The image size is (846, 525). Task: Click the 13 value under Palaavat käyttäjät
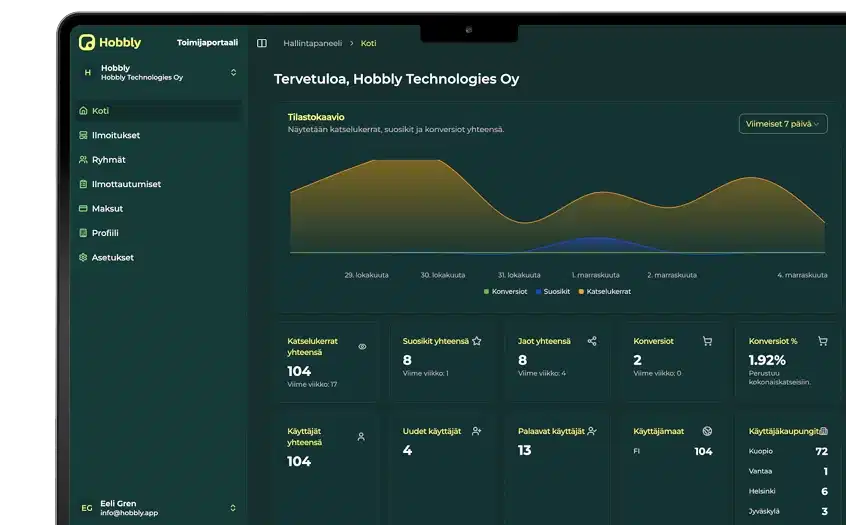click(524, 450)
